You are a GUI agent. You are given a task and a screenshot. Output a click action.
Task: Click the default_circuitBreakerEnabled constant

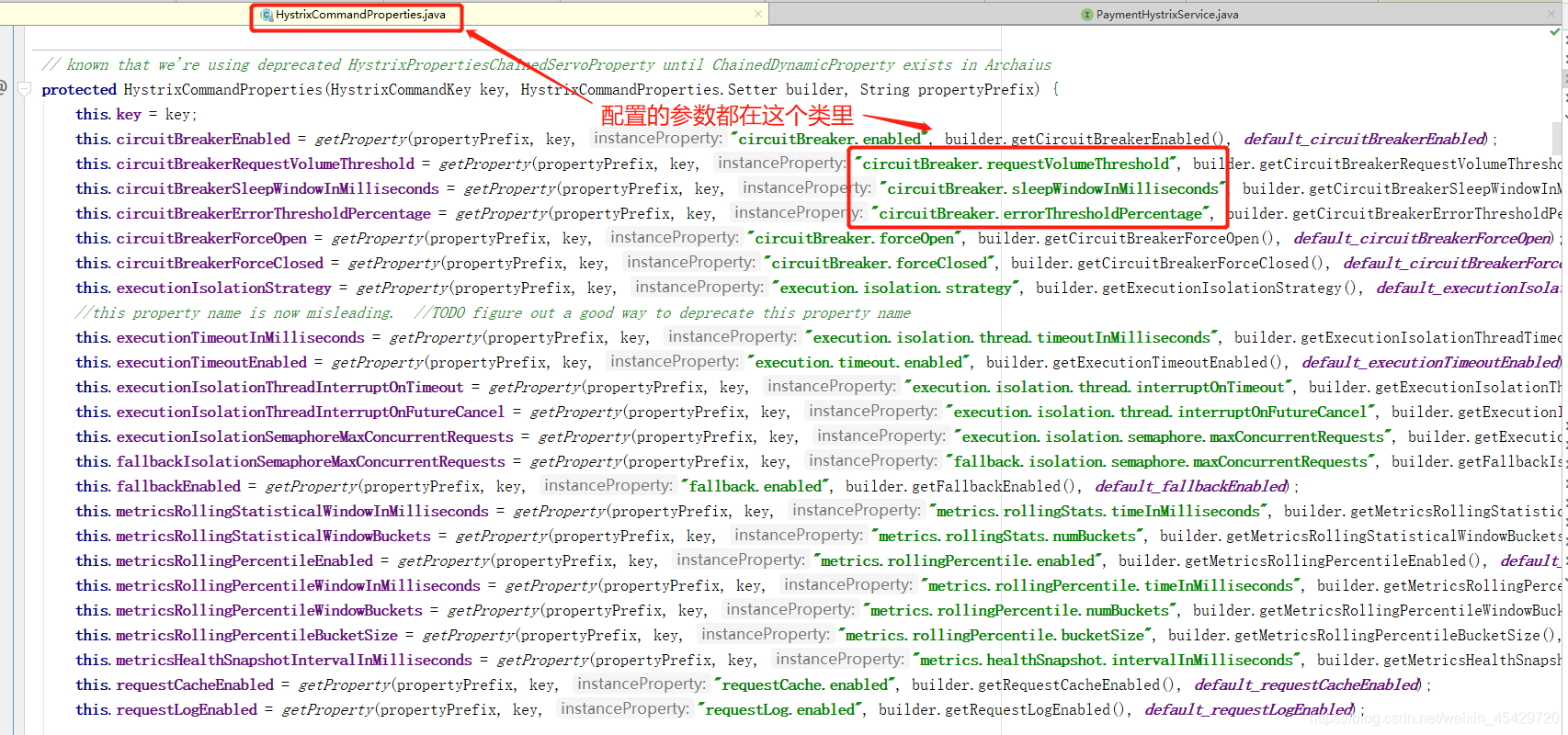pos(1365,139)
